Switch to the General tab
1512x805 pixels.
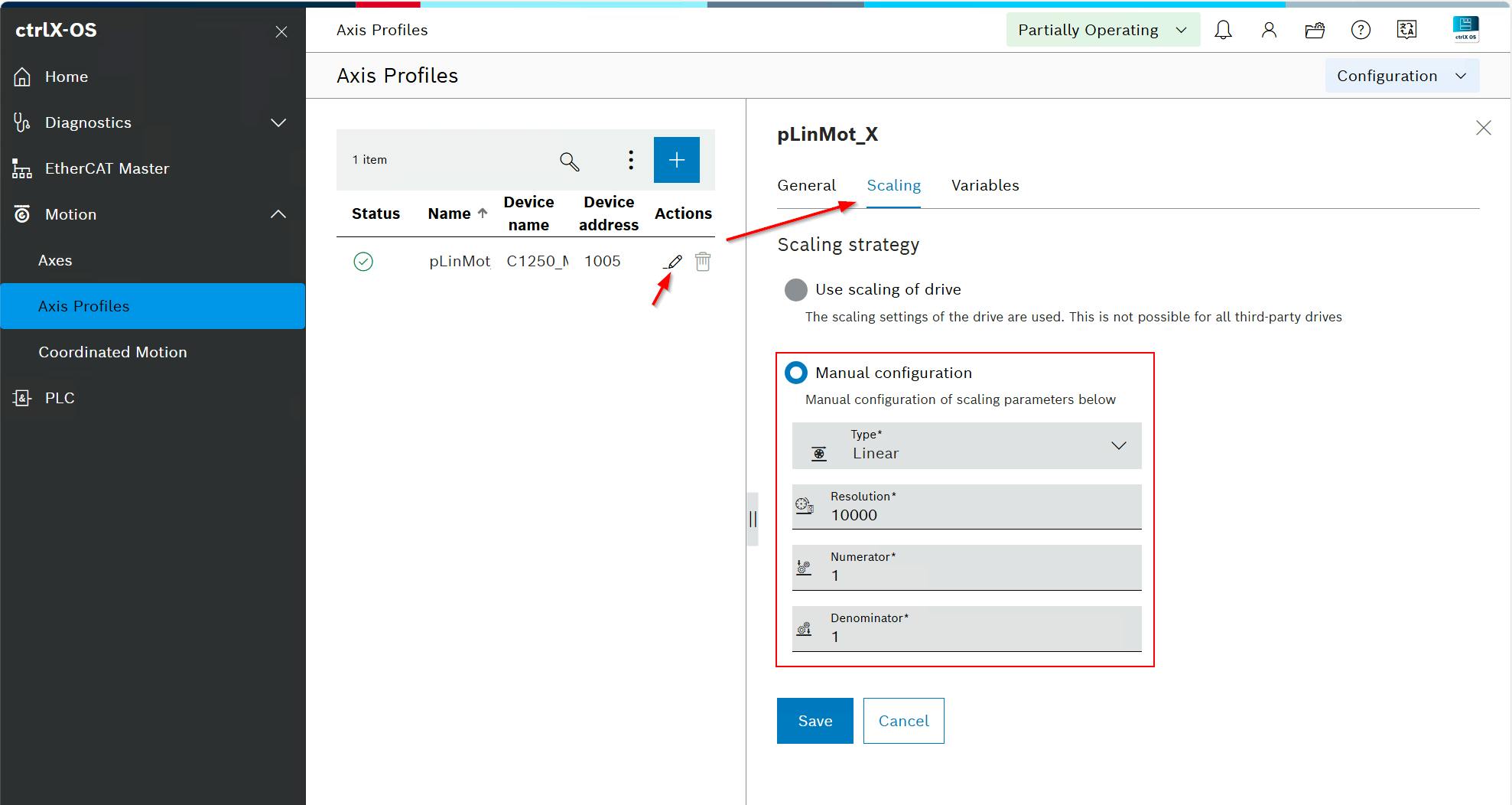coord(806,185)
